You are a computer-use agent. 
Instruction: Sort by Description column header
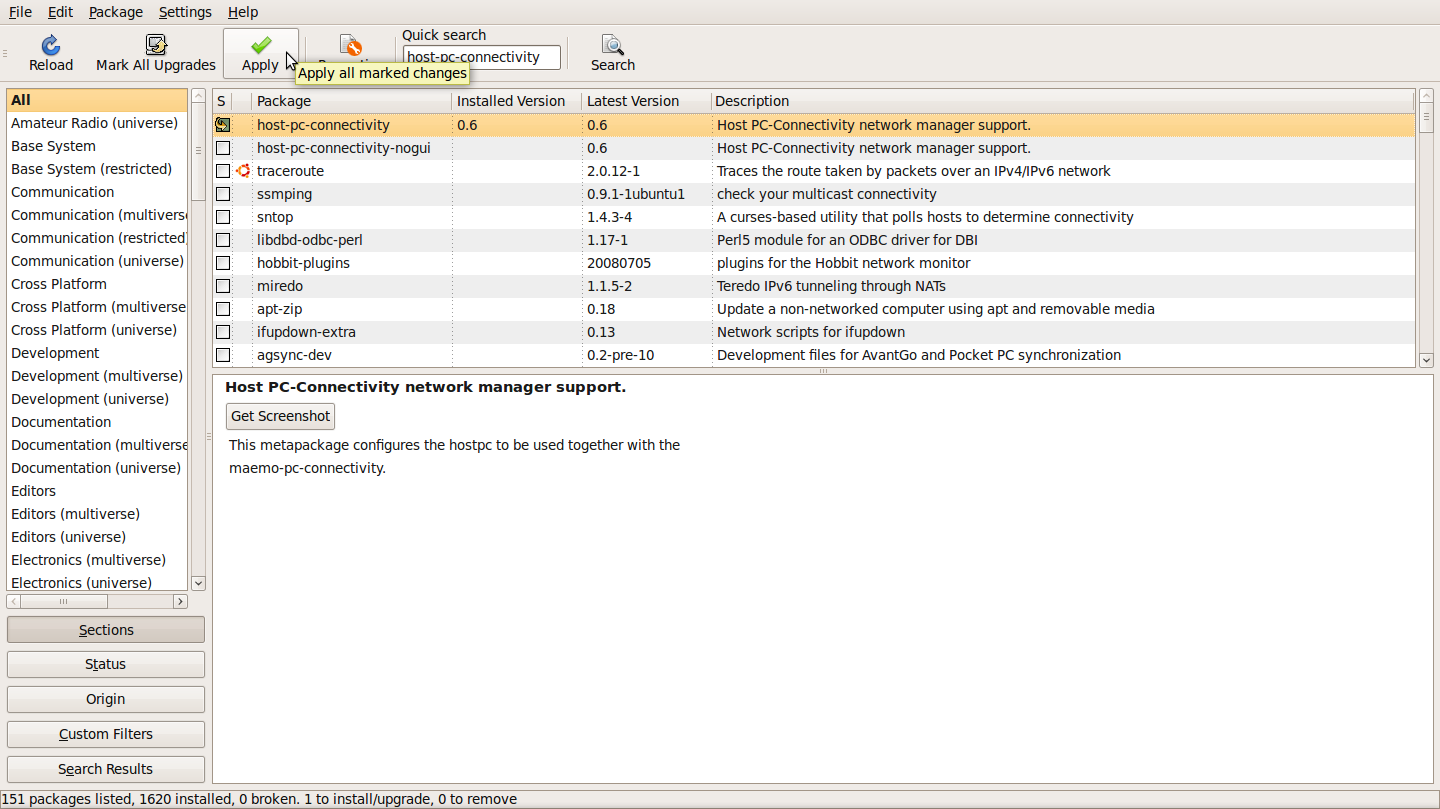pyautogui.click(x=1063, y=101)
